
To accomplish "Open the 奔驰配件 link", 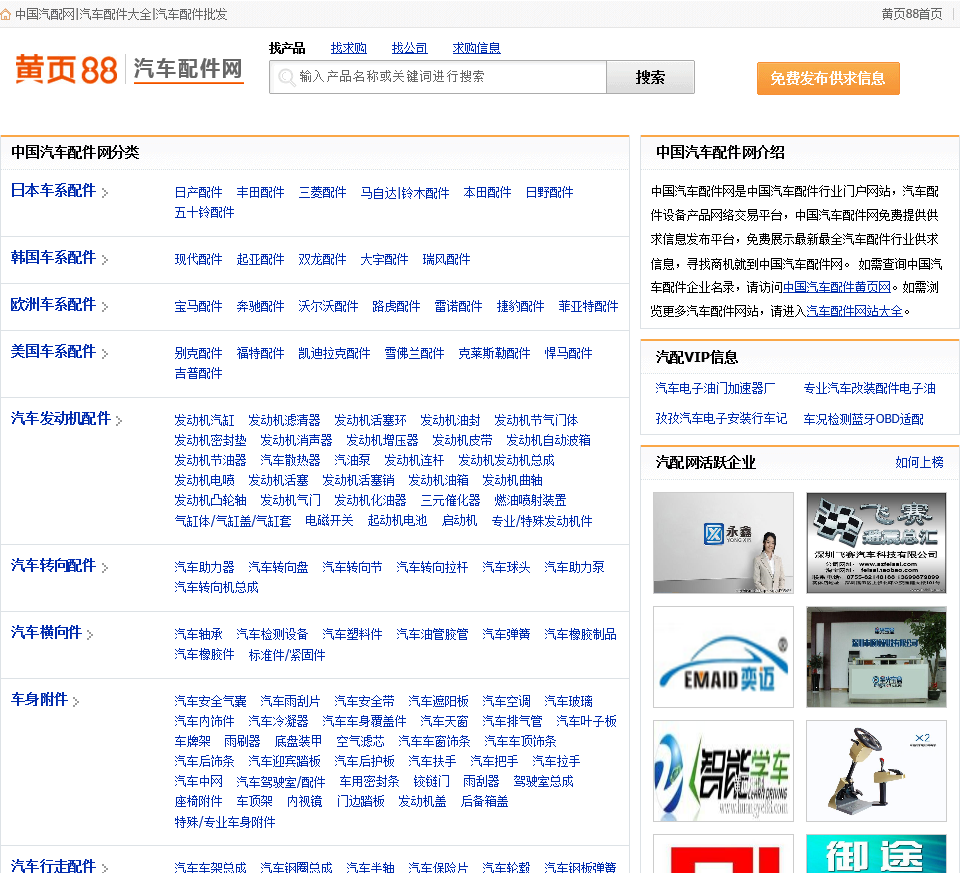I will click(x=260, y=307).
